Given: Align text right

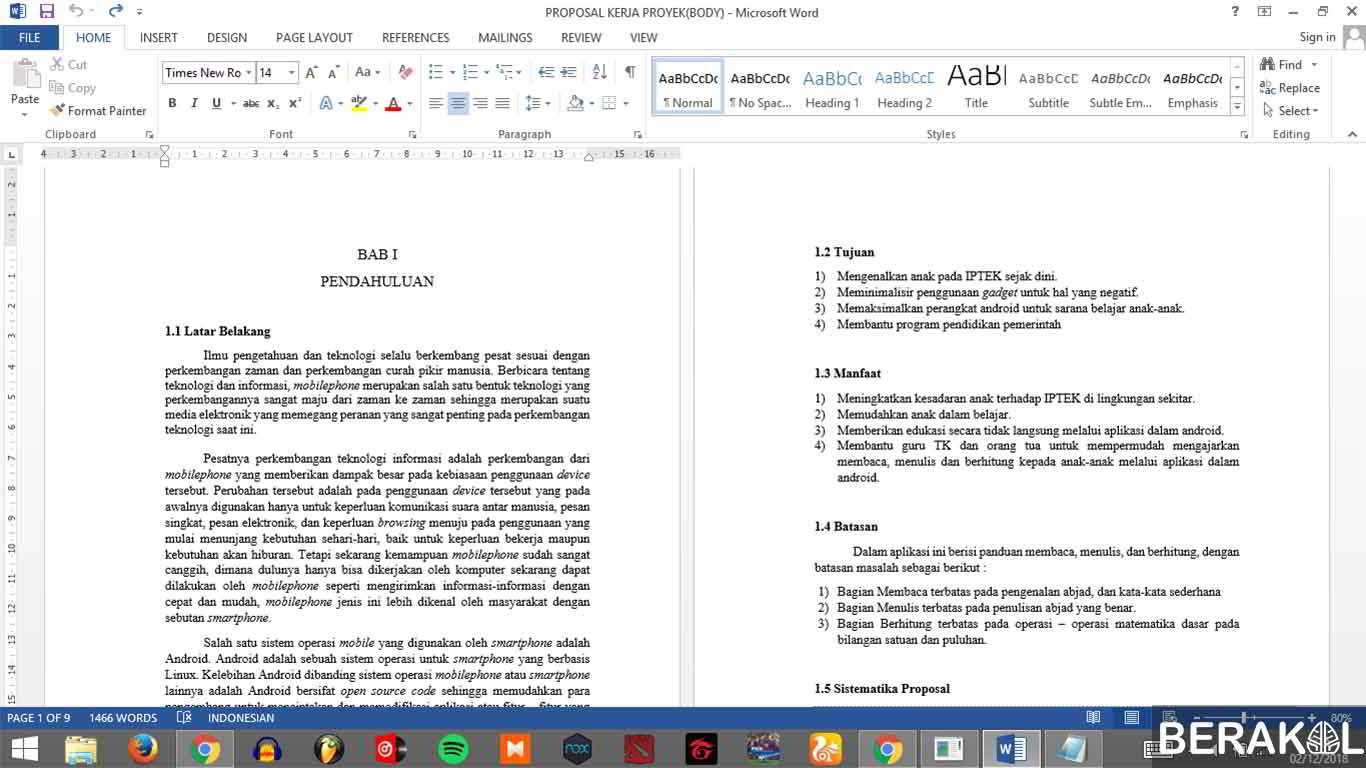Looking at the screenshot, I should coord(480,103).
